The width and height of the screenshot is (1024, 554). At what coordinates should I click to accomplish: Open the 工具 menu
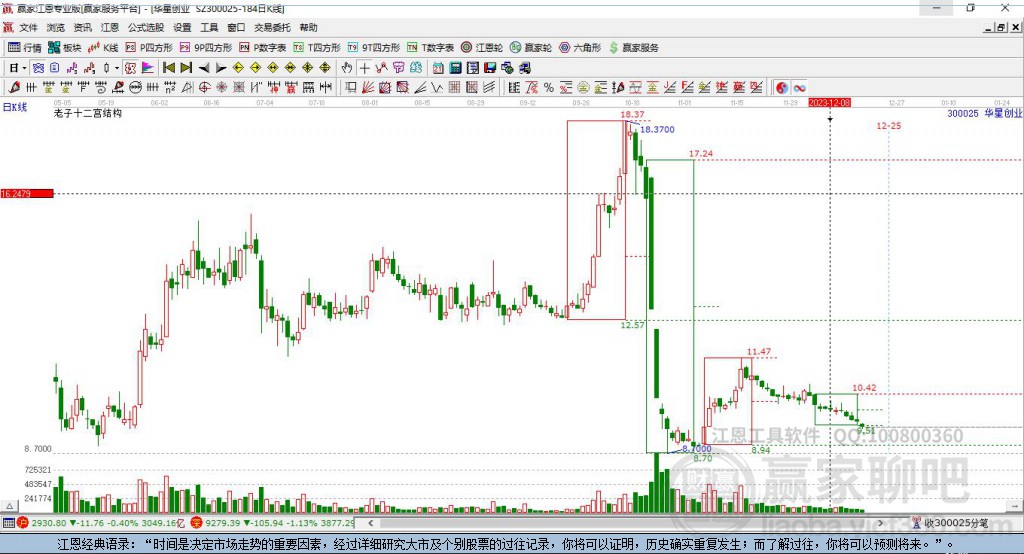pyautogui.click(x=209, y=27)
